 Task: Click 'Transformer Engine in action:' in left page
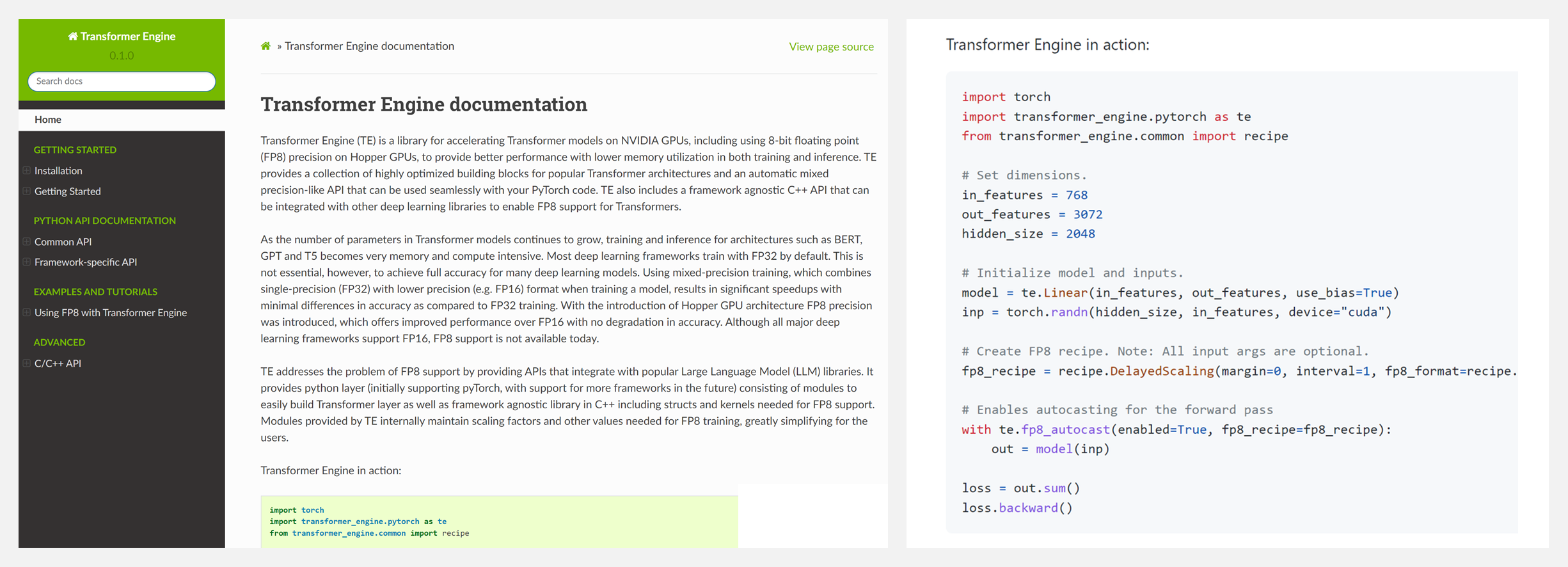pos(331,470)
